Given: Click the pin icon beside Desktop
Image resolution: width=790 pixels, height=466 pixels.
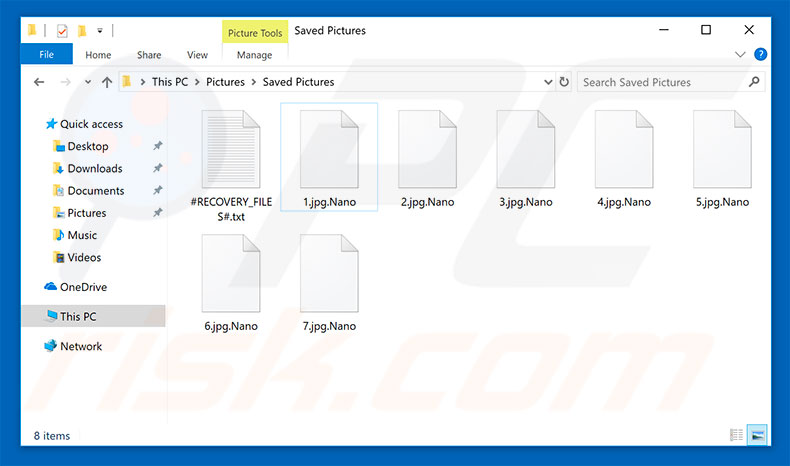Looking at the screenshot, I should (158, 146).
